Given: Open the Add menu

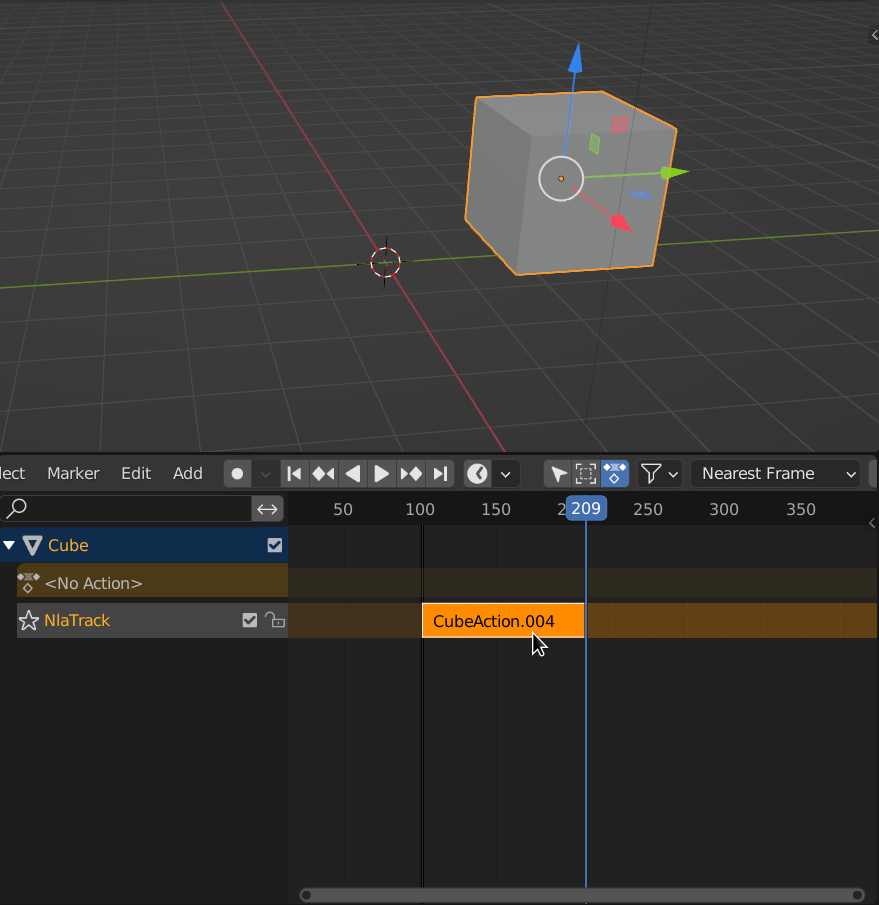Looking at the screenshot, I should click(187, 473).
